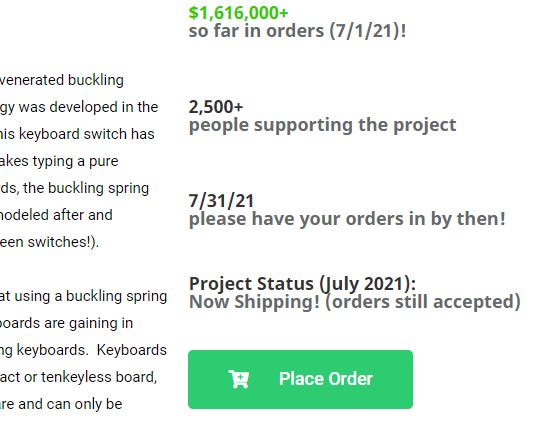Click the text 'keyboard switch has'

(87, 134)
